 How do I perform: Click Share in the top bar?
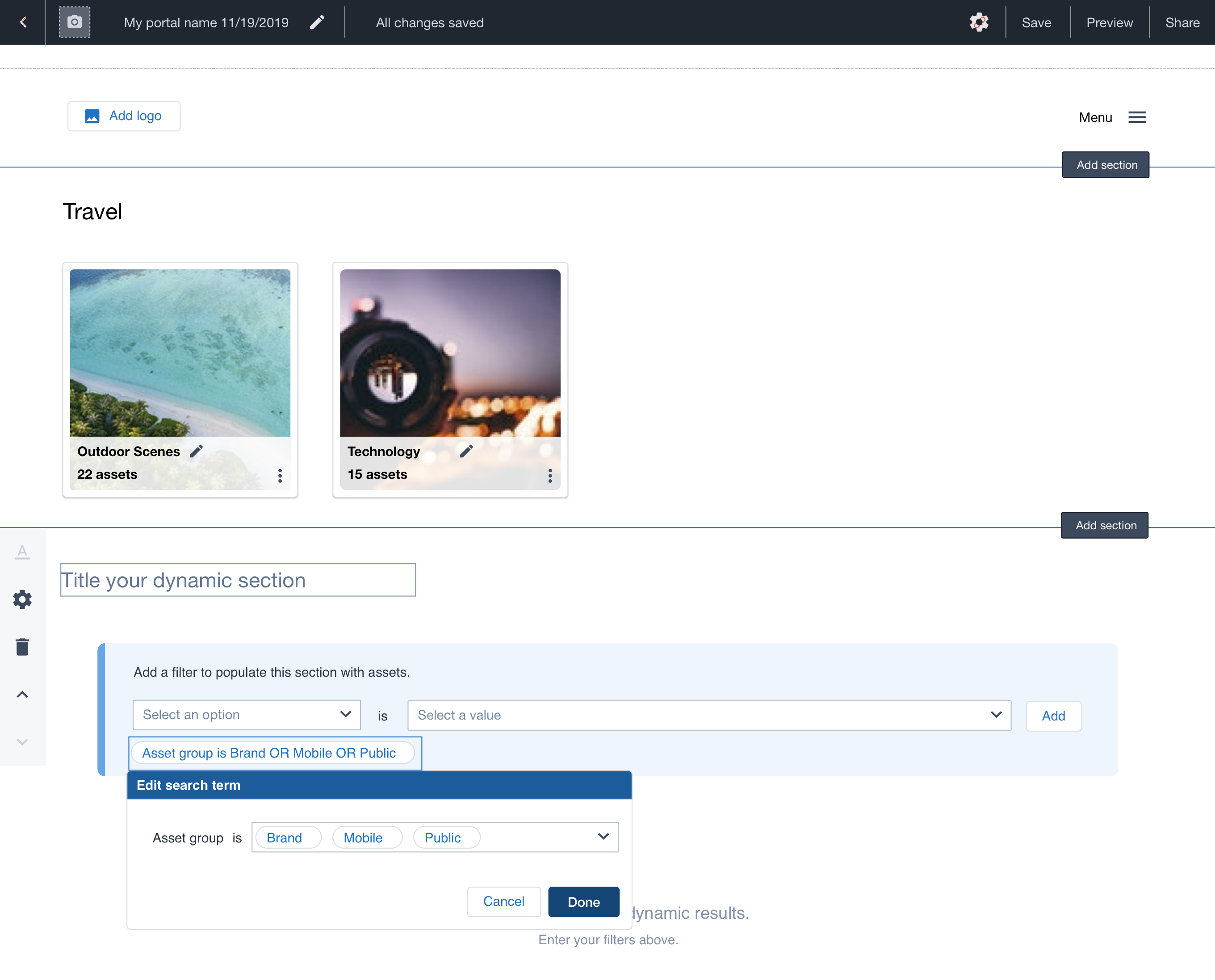(1182, 23)
